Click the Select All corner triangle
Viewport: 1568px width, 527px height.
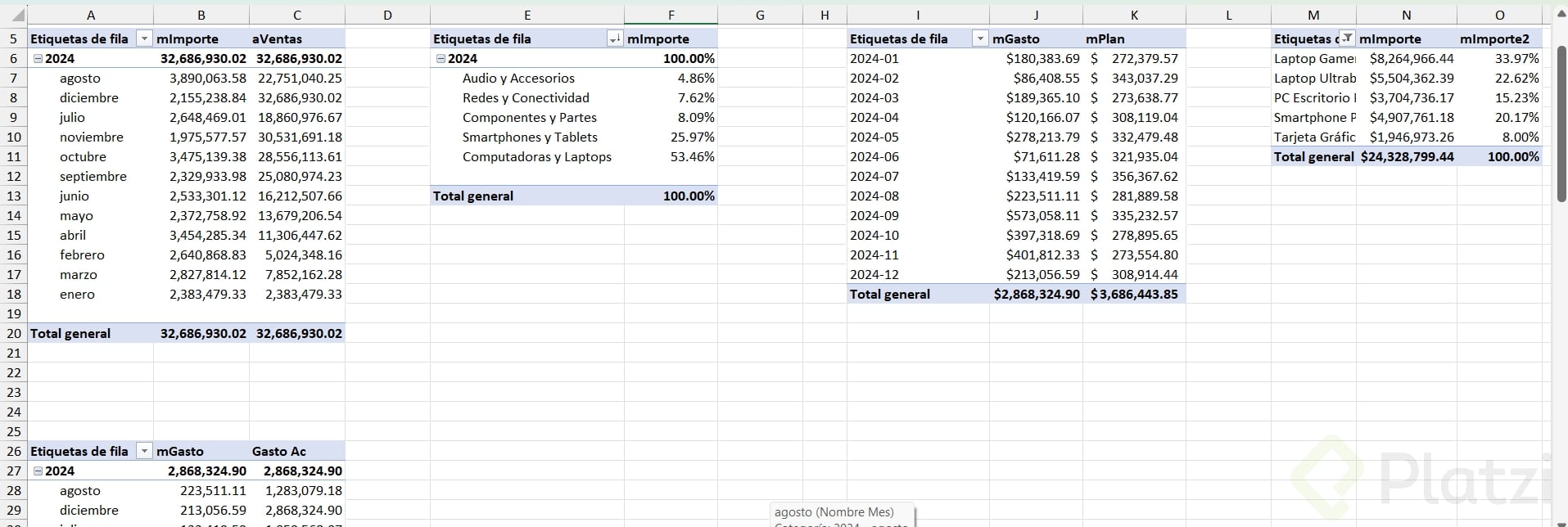click(18, 16)
